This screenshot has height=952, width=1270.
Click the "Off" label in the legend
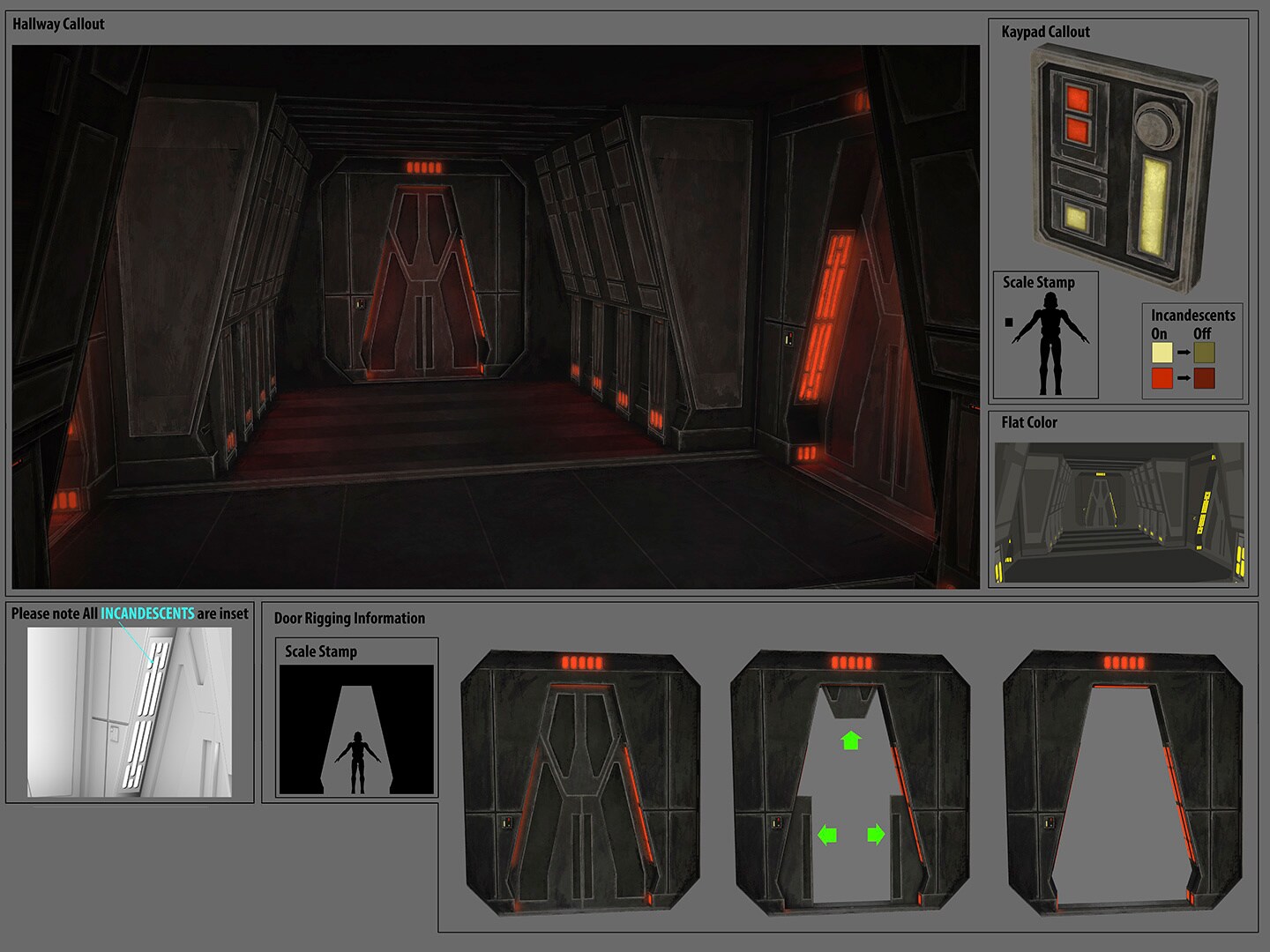tap(1203, 333)
